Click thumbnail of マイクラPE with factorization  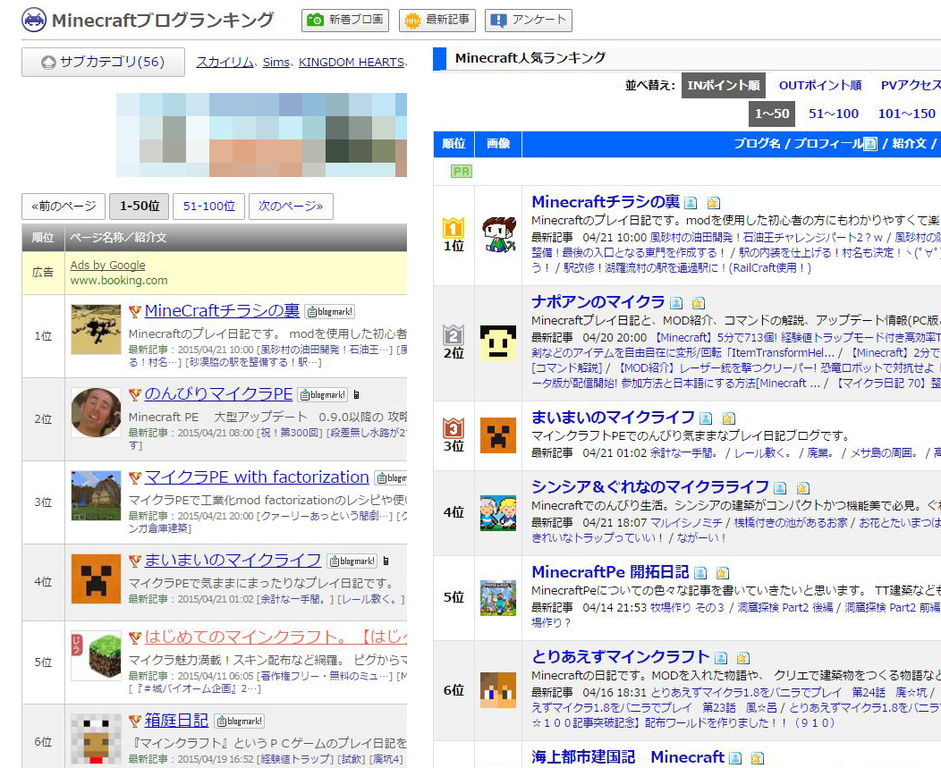pyautogui.click(x=96, y=496)
